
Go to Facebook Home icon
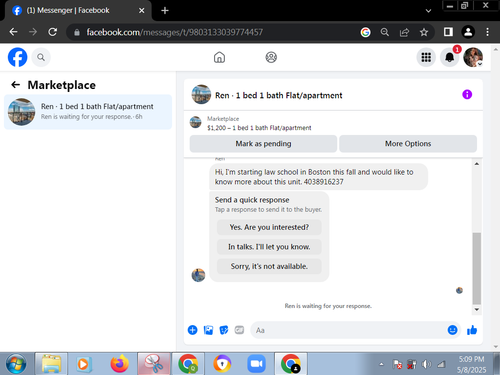[219, 57]
